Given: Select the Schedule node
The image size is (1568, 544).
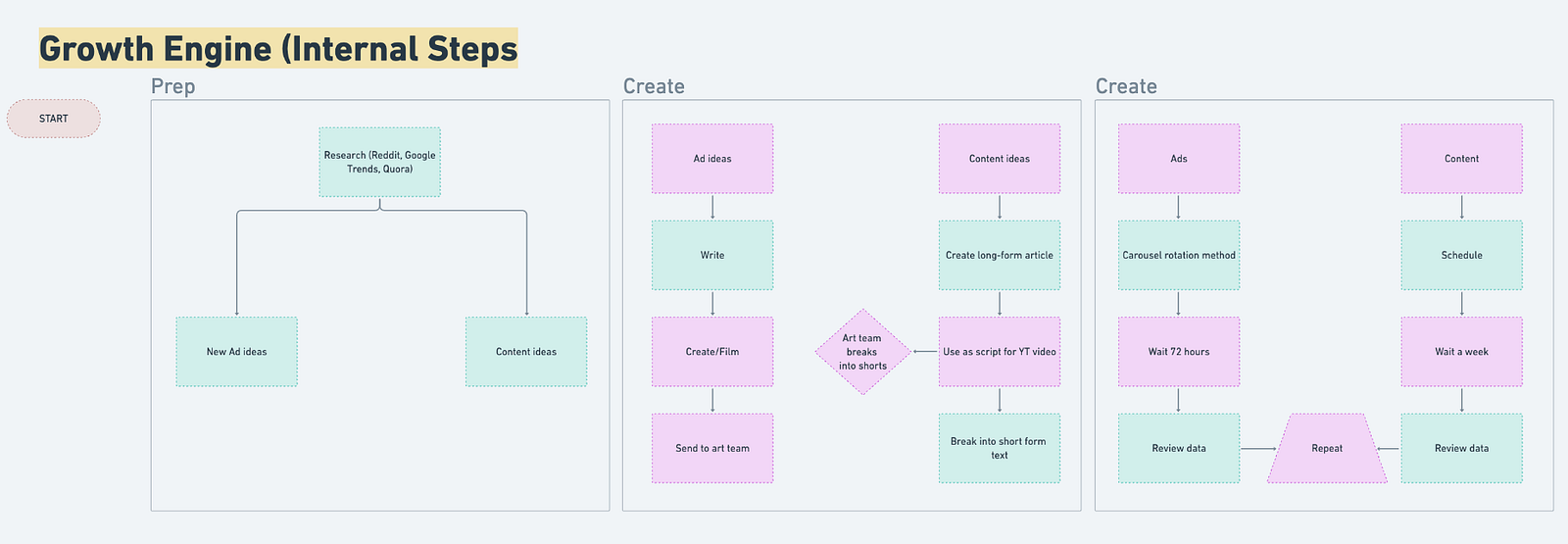Looking at the screenshot, I should 1462,255.
